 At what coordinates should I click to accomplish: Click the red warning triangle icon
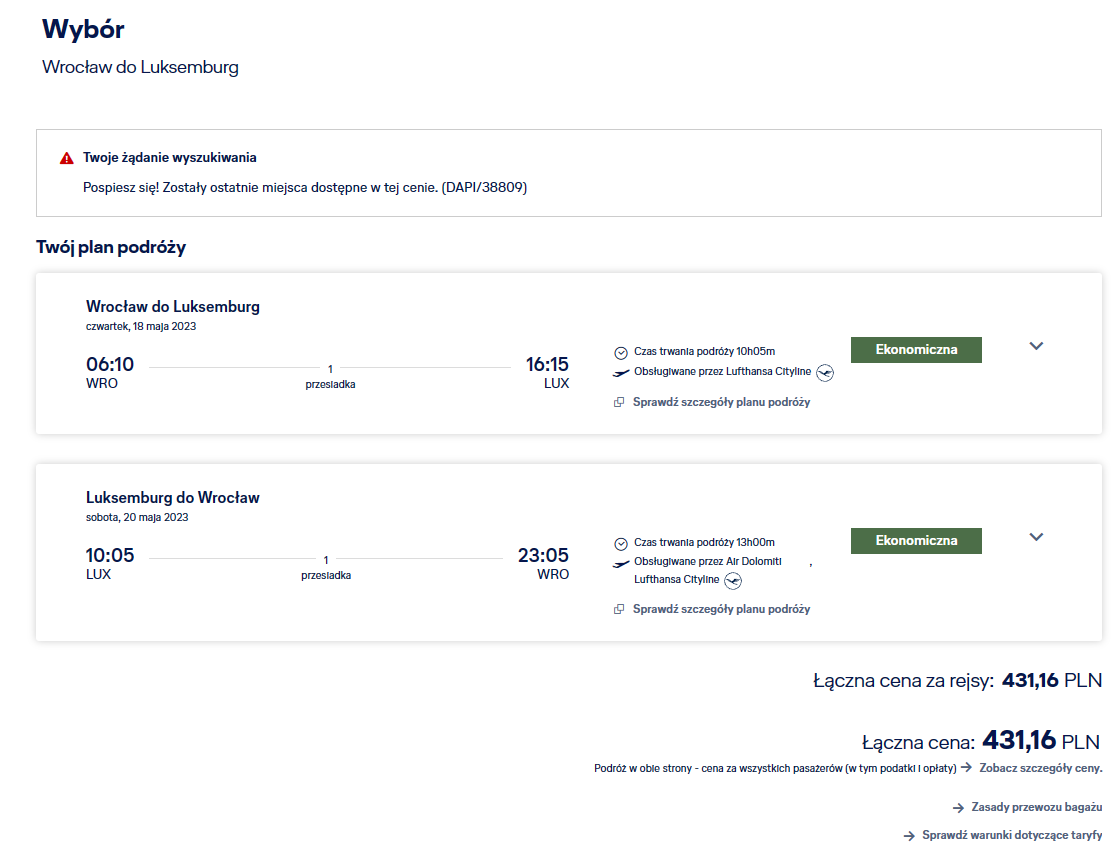67,158
